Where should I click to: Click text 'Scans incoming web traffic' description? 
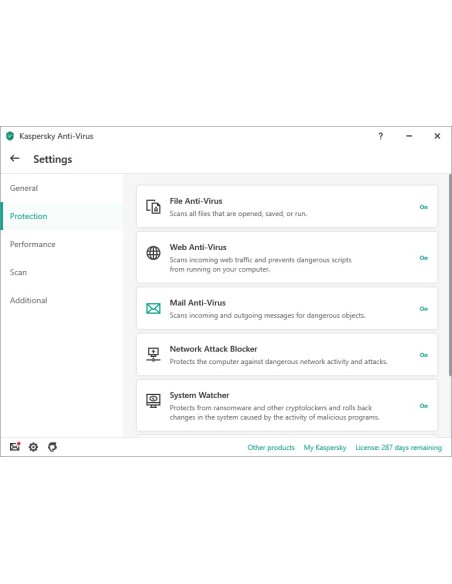260,264
